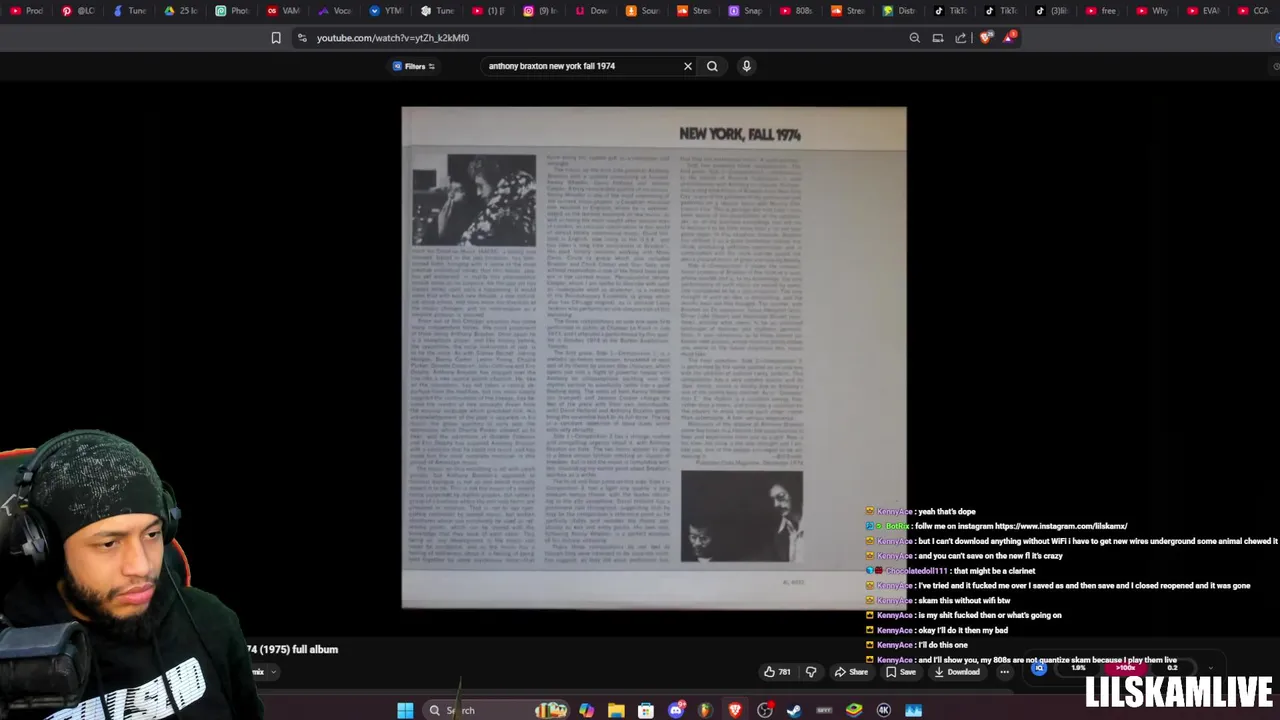1280x720 pixels.
Task: Open the three-dot more actions menu
Action: [x=1004, y=672]
